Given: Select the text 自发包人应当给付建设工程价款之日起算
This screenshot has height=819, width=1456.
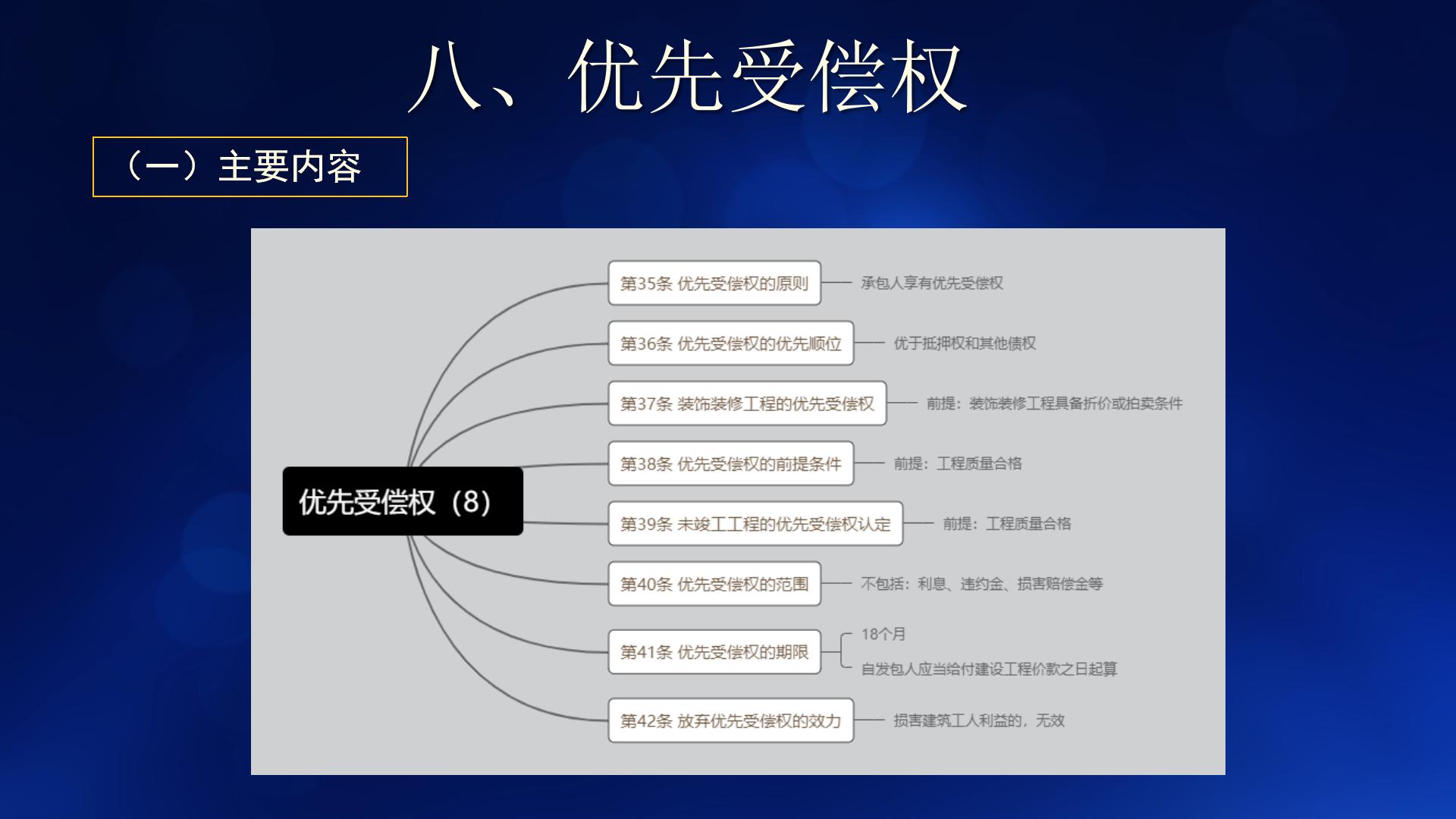Looking at the screenshot, I should pos(990,670).
